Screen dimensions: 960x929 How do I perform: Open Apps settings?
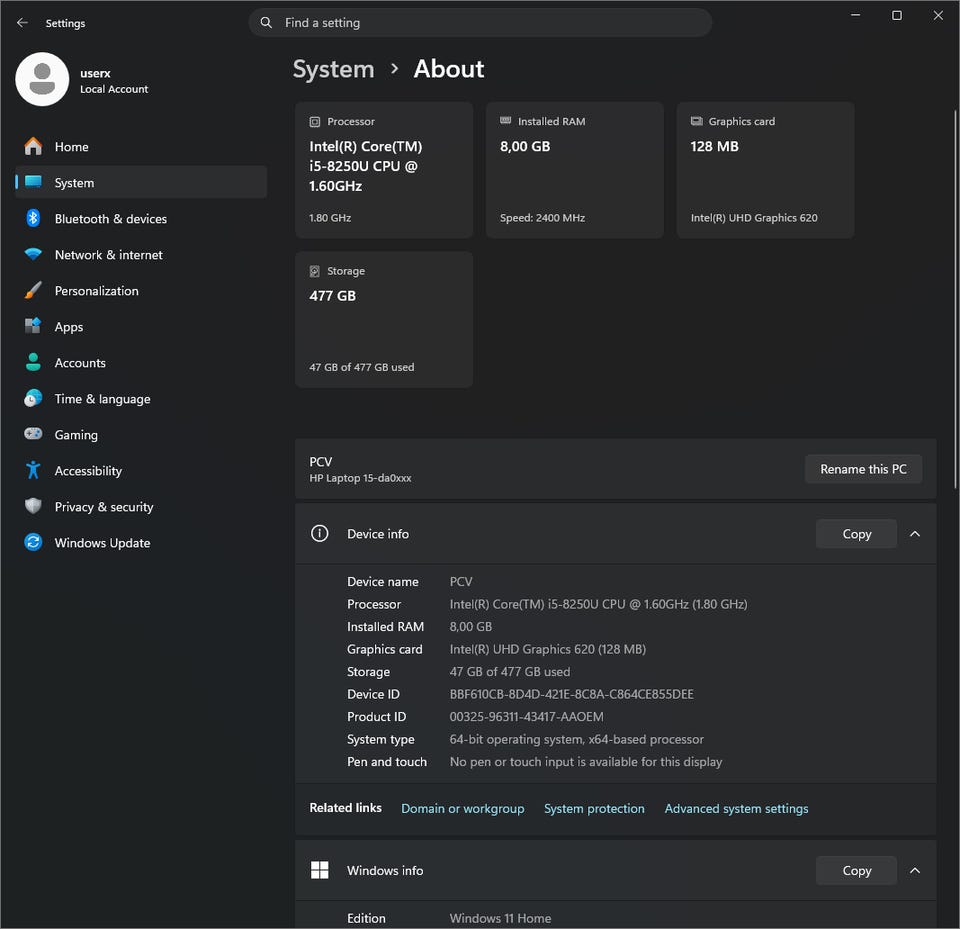(141, 326)
